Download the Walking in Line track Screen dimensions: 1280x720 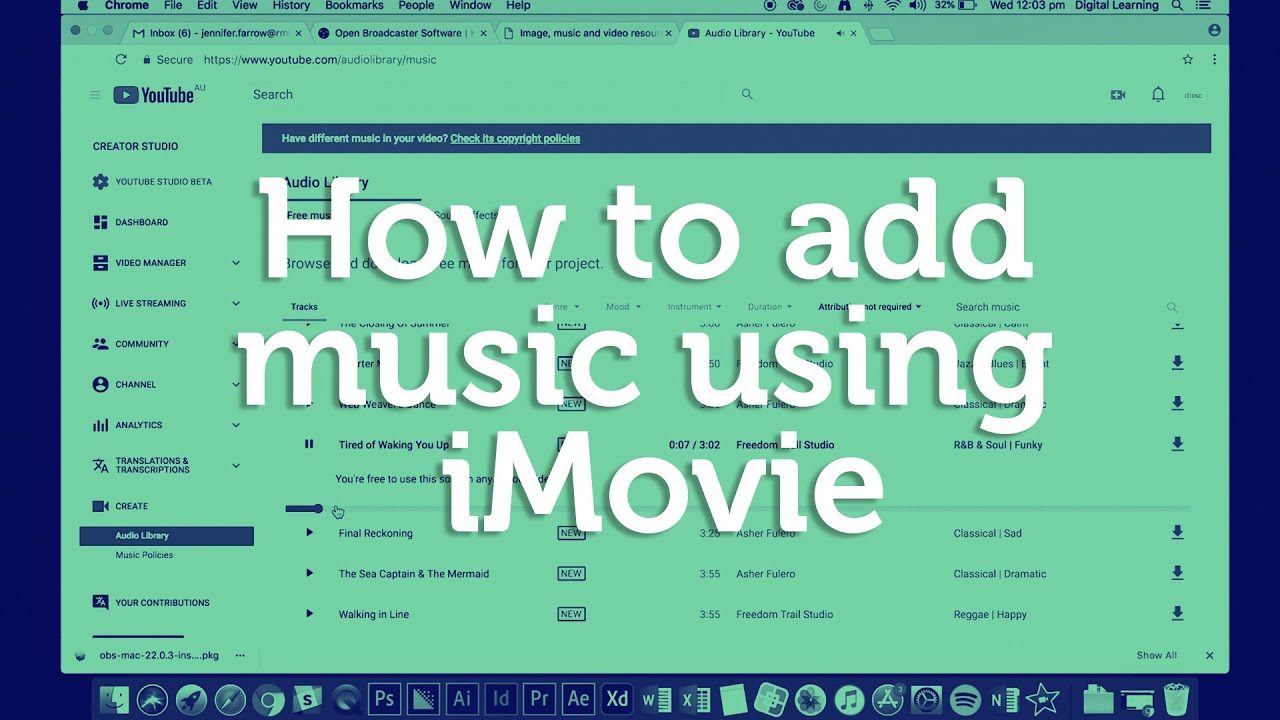(x=1177, y=614)
